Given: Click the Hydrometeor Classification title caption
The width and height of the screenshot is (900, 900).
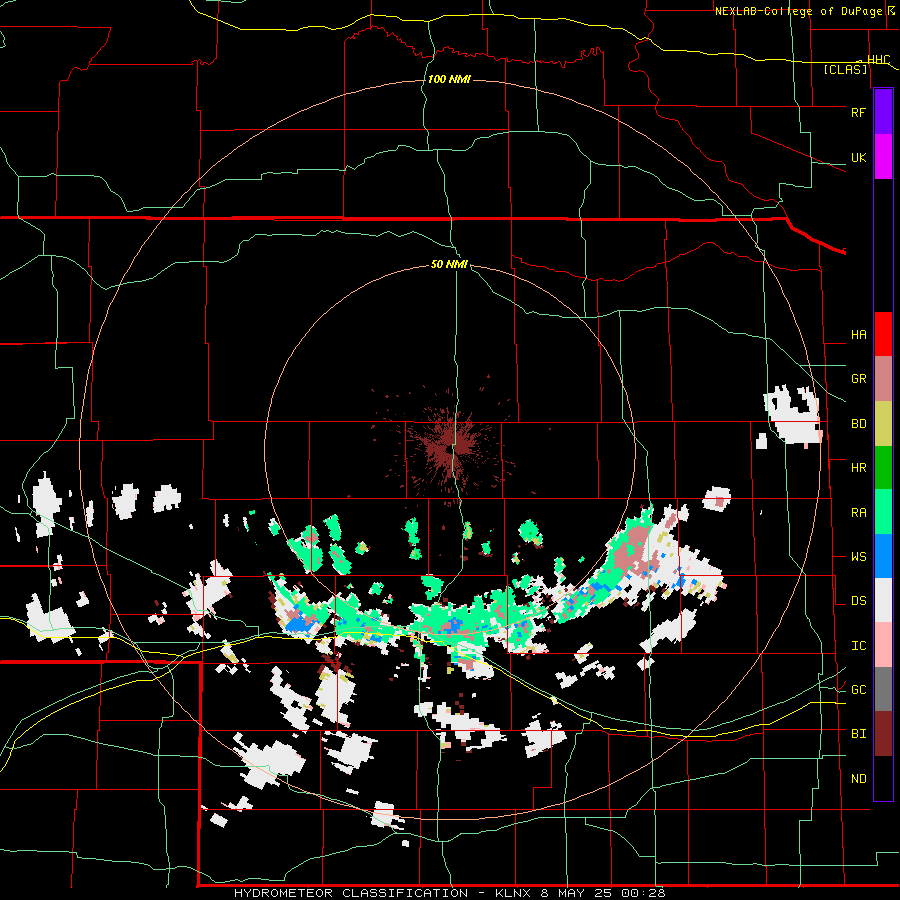Looking at the screenshot, I should coord(449,893).
